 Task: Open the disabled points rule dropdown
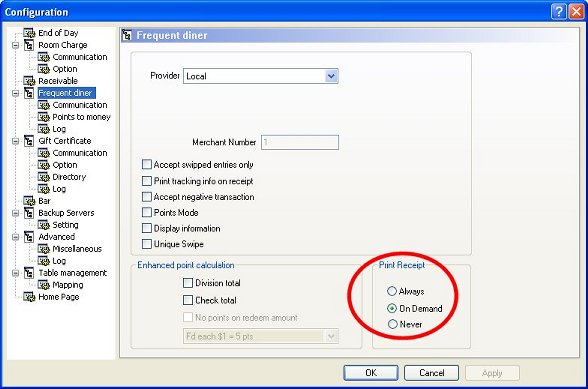click(x=331, y=336)
